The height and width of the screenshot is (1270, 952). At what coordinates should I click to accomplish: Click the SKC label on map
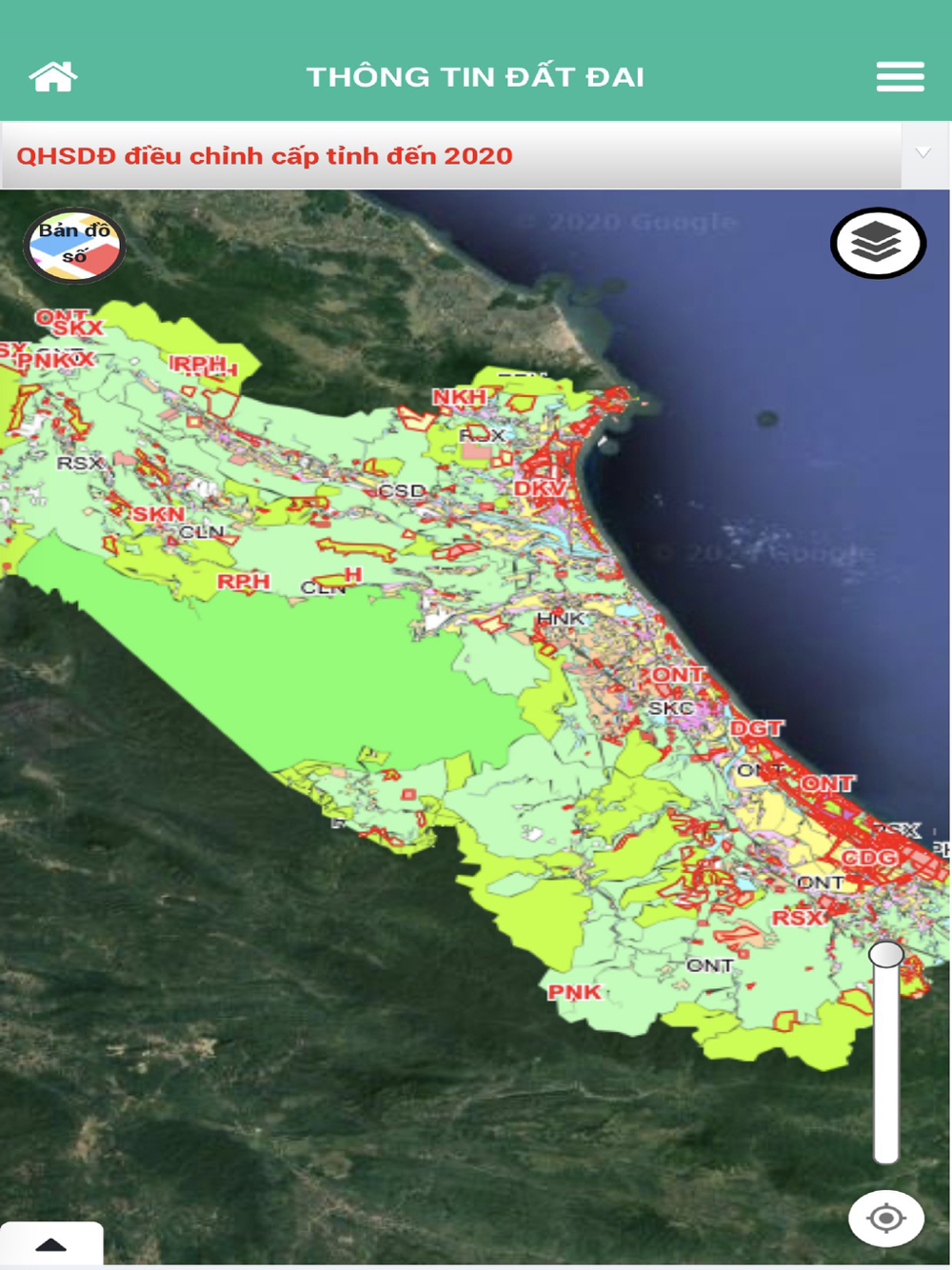(671, 708)
